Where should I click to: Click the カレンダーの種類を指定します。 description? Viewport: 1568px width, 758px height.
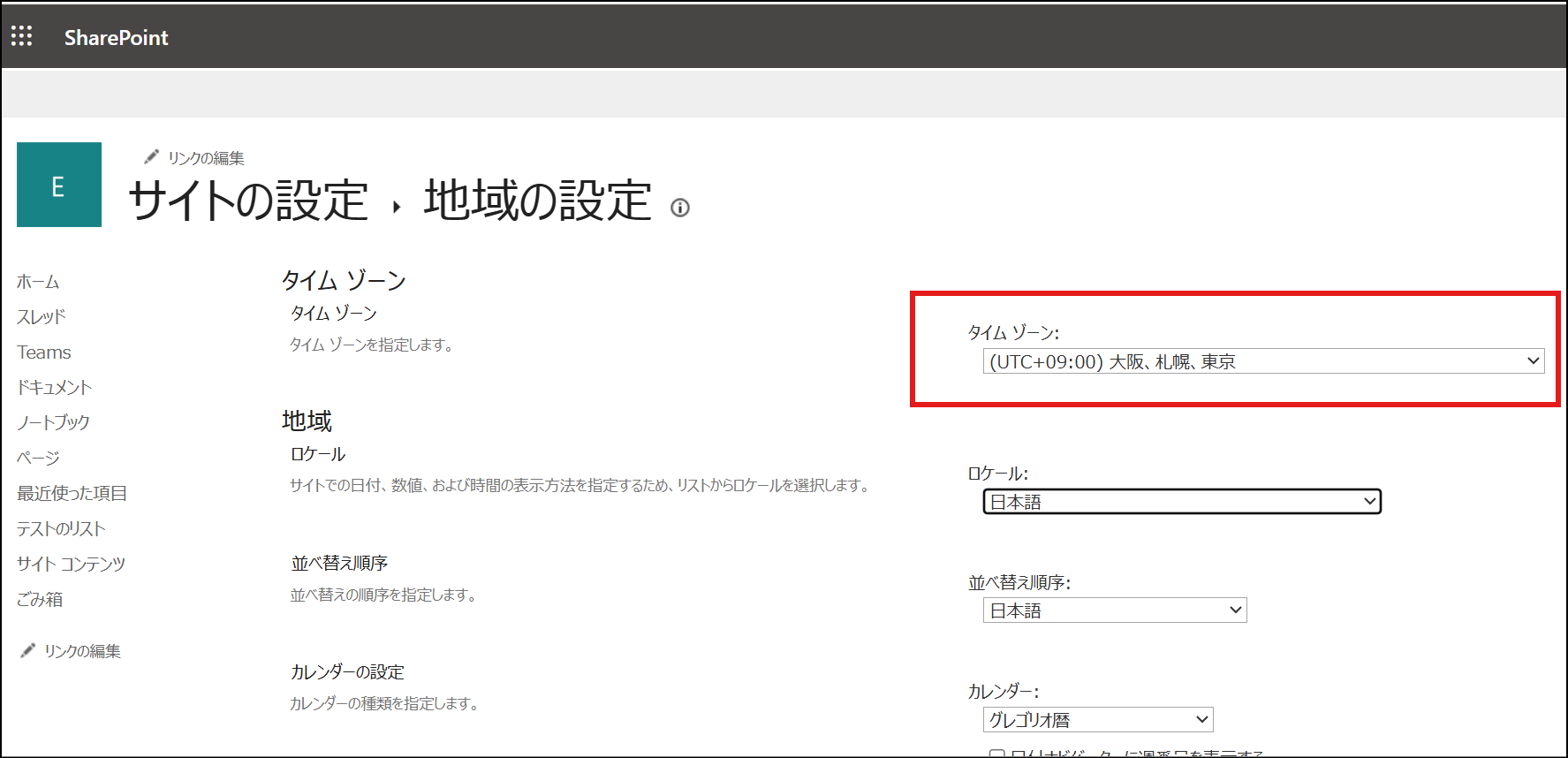tap(384, 703)
